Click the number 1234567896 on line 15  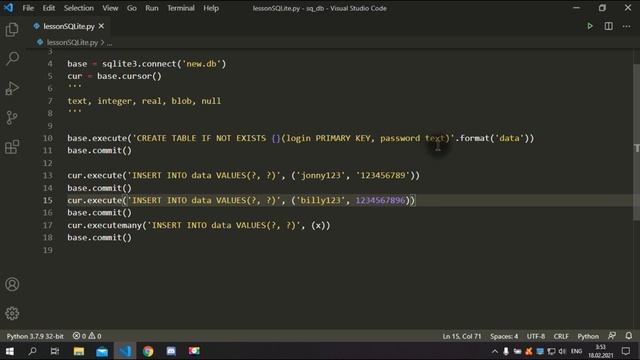380,200
